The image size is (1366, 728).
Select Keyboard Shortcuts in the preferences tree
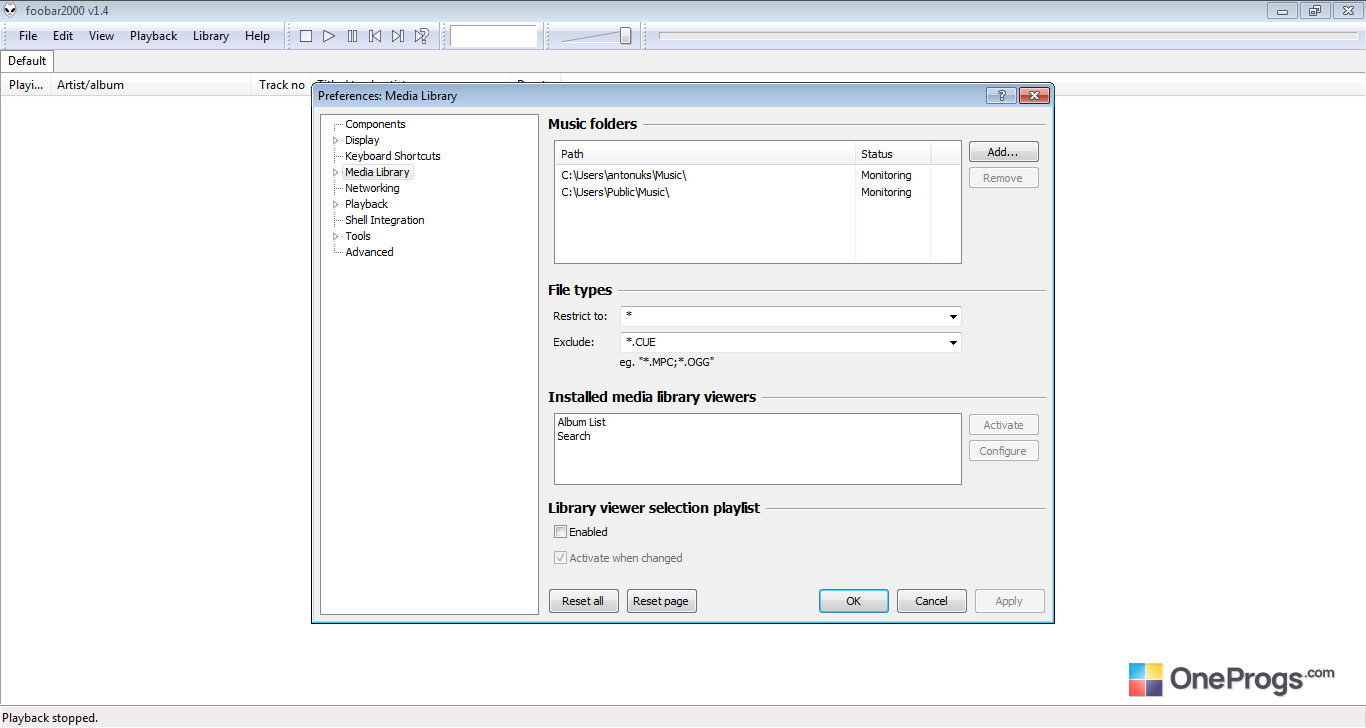[393, 156]
